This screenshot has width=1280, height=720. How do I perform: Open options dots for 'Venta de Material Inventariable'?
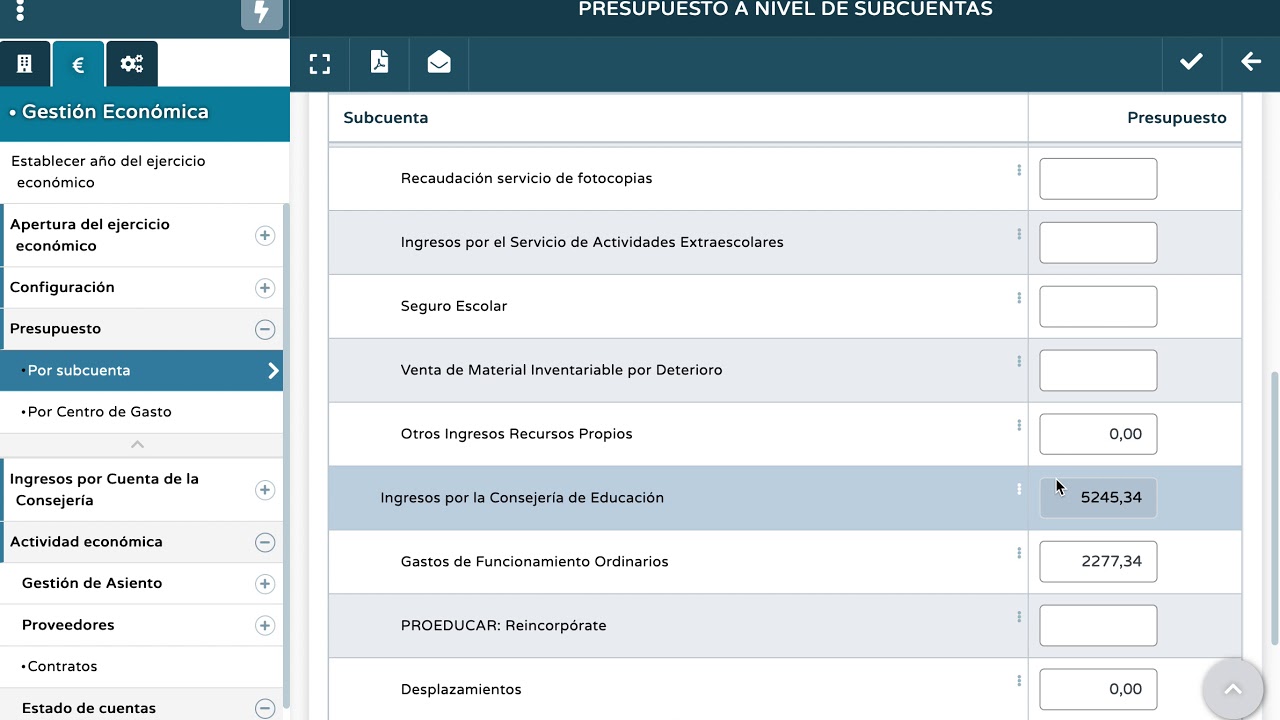(x=1019, y=361)
